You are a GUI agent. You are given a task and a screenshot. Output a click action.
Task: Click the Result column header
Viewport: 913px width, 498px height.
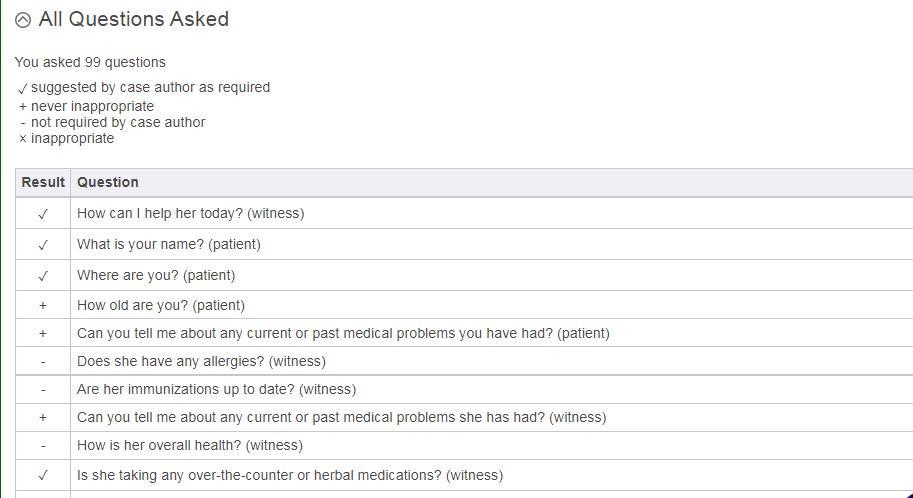point(43,182)
